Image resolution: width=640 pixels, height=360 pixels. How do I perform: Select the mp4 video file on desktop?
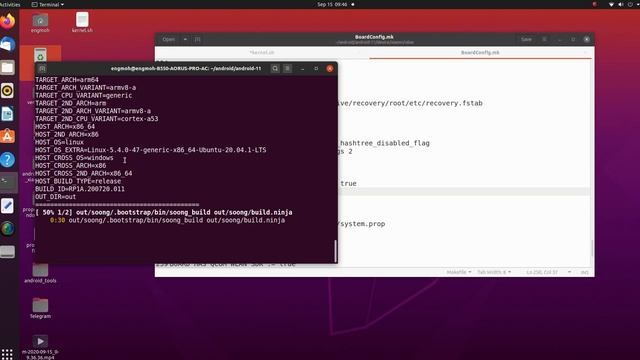[40, 347]
